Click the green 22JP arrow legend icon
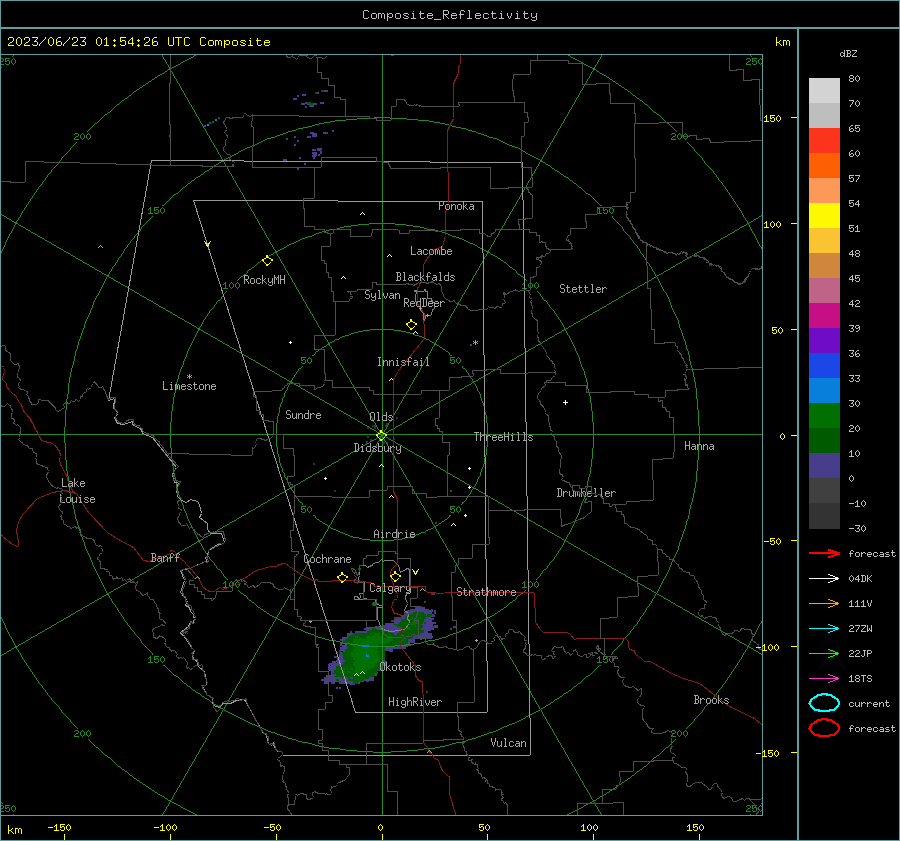Screen dimensions: 900x841 click(x=824, y=653)
